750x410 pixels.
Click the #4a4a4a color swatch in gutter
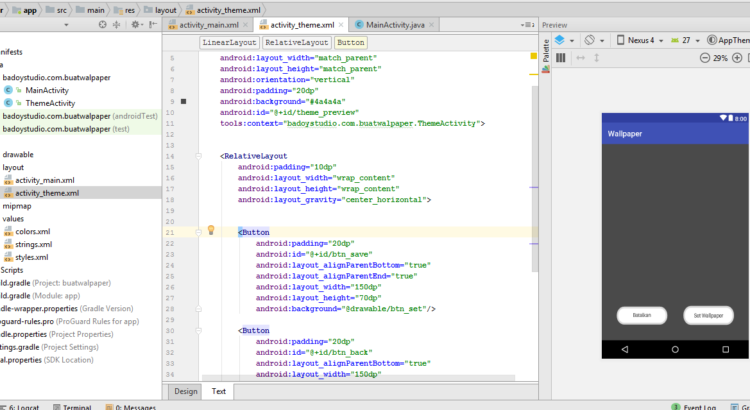(x=183, y=101)
